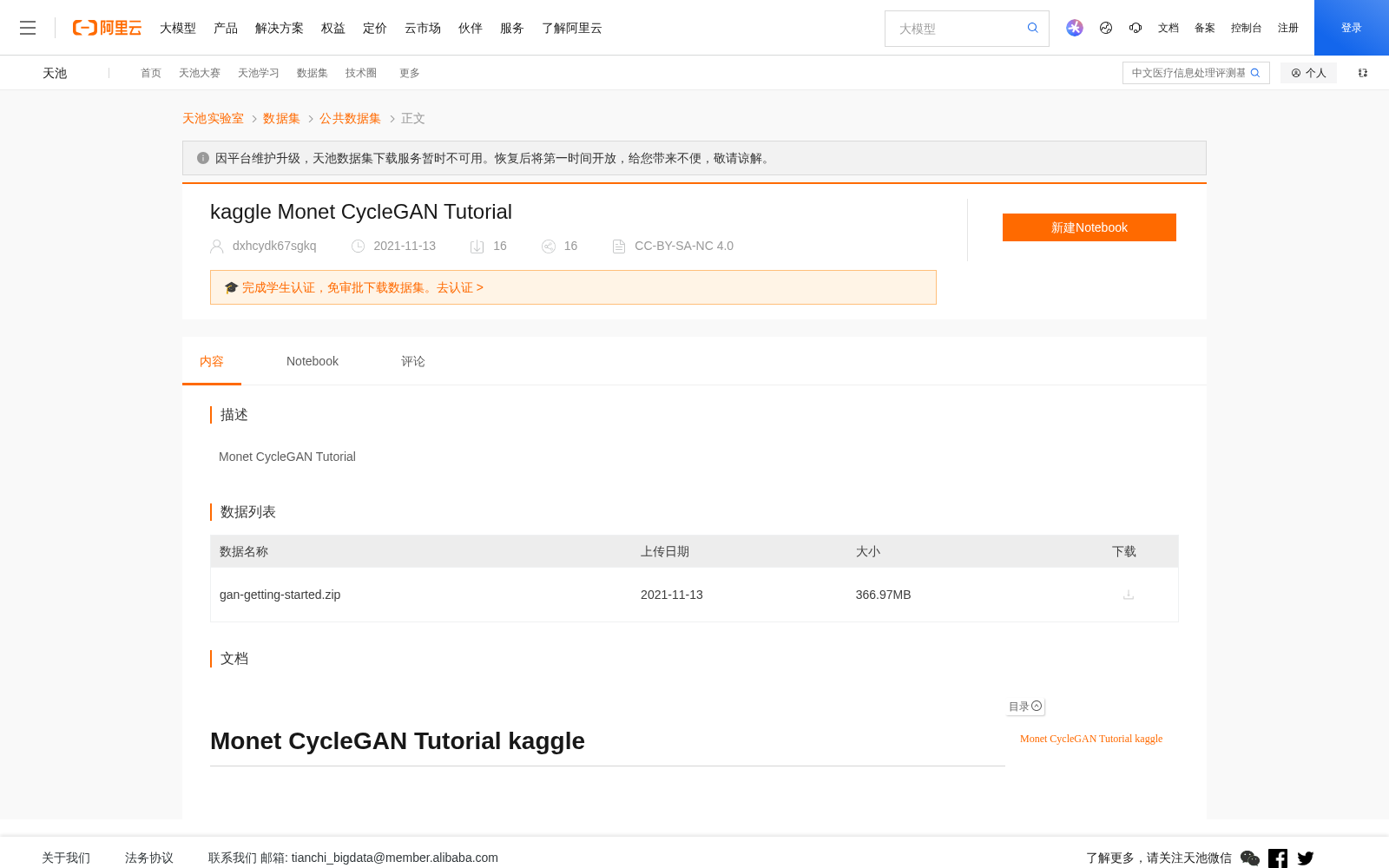
Task: Open the 云市场 menu item
Action: pyautogui.click(x=423, y=28)
